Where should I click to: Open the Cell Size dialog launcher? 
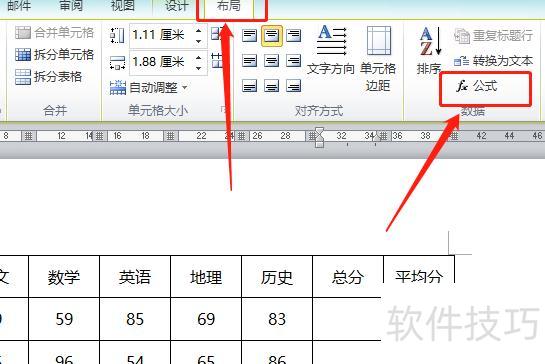223,110
